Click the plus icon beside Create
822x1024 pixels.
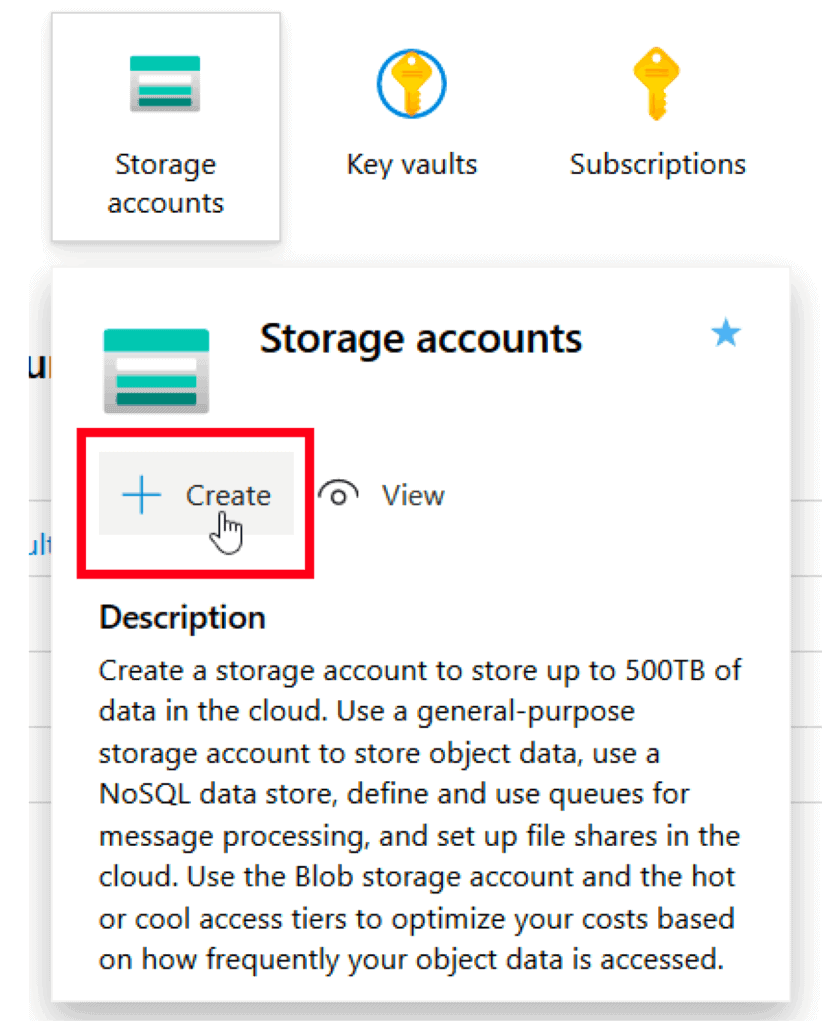click(141, 495)
